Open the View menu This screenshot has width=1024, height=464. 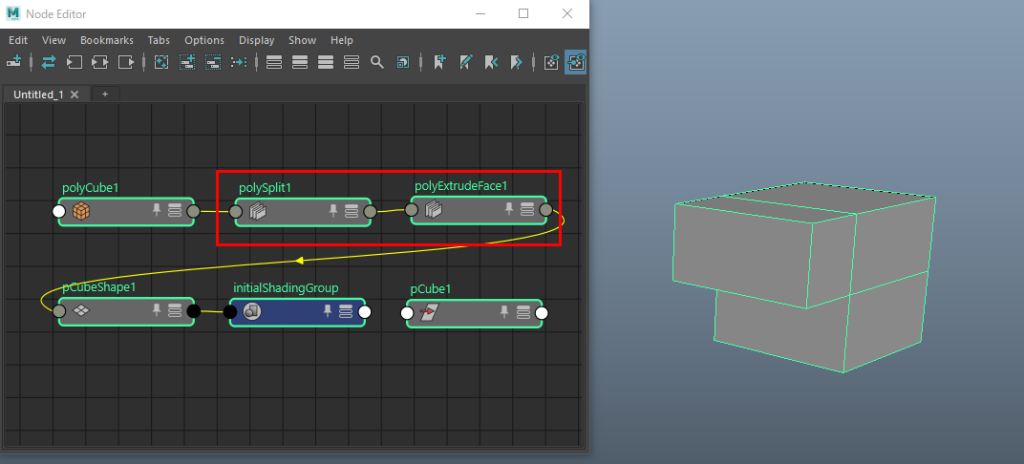(54, 41)
